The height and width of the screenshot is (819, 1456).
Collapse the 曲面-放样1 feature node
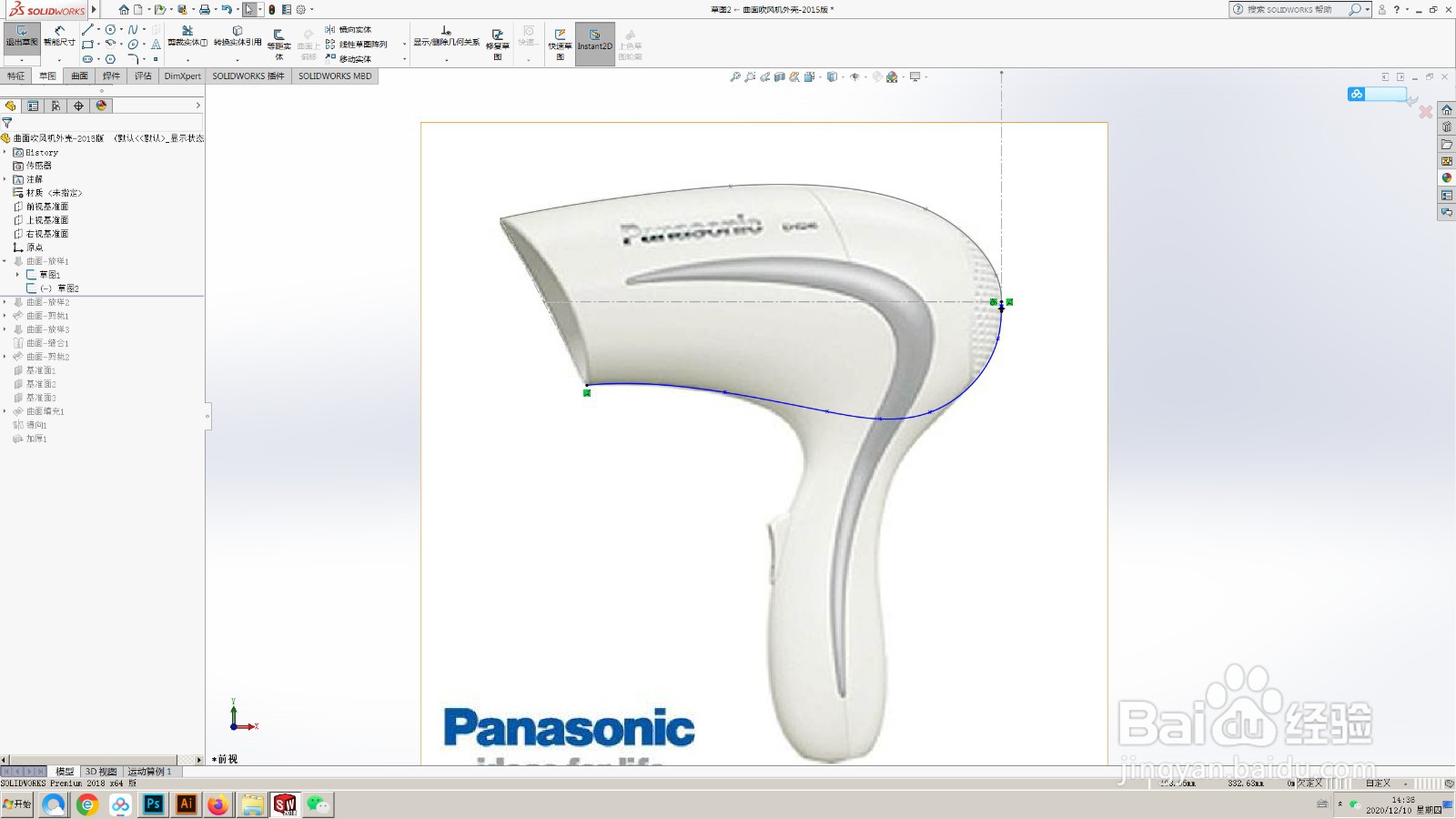(x=5, y=261)
